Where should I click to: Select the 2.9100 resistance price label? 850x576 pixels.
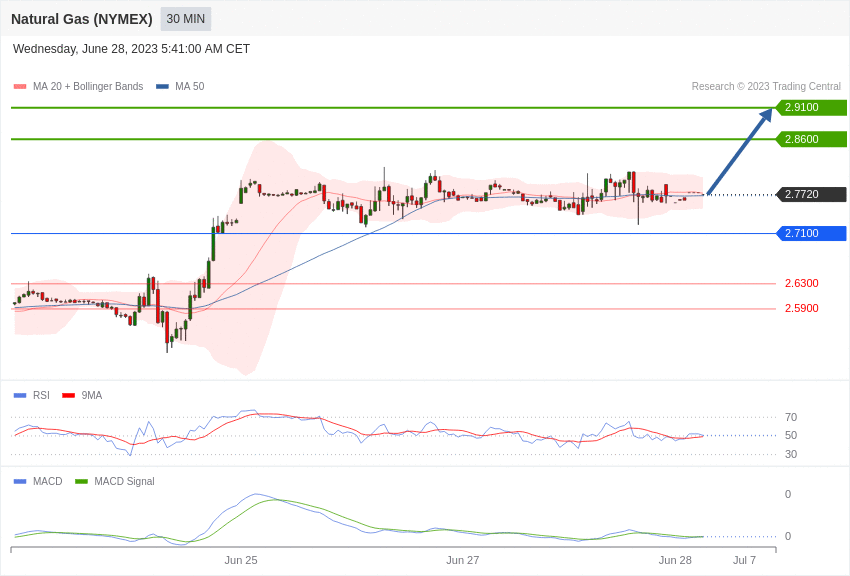click(811, 107)
